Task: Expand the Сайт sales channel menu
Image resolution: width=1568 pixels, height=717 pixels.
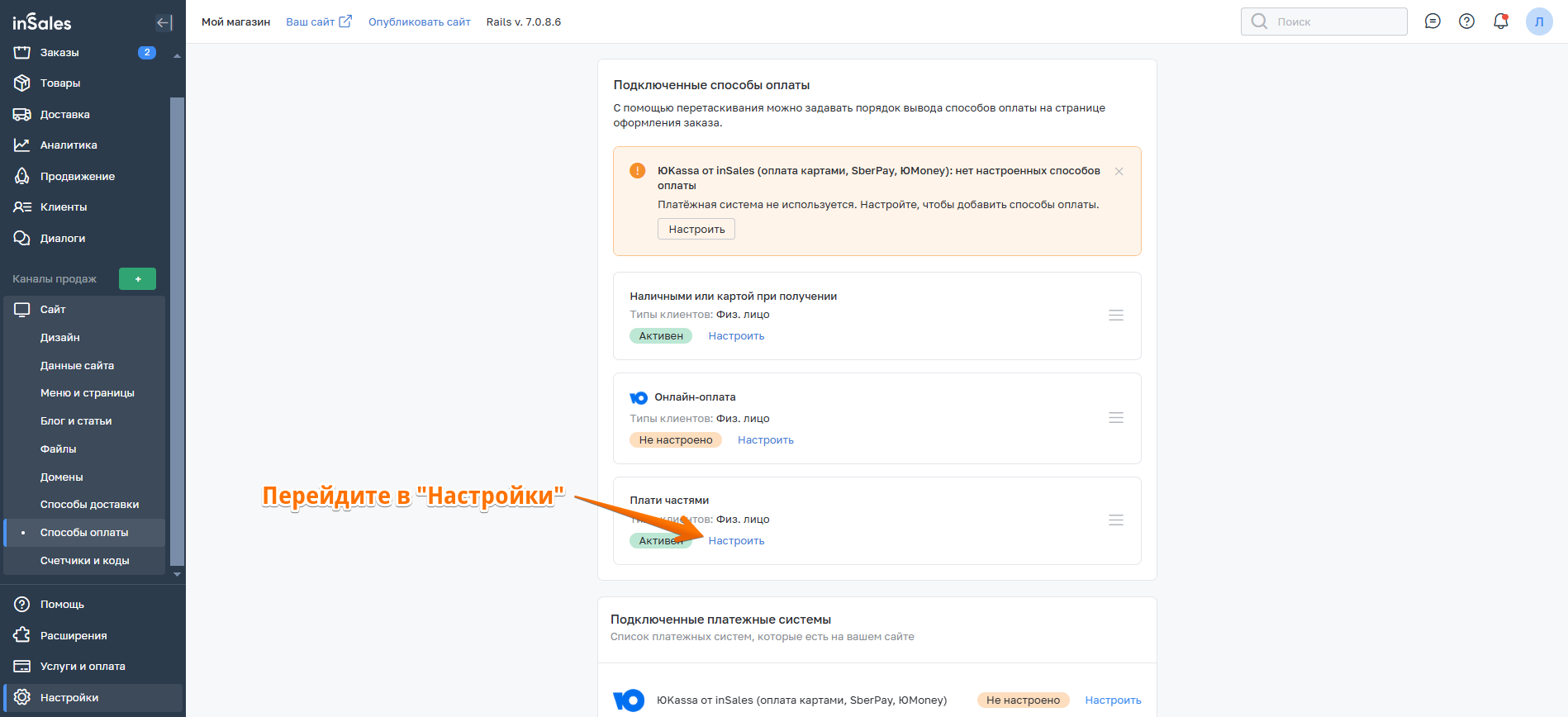Action: coord(53,310)
